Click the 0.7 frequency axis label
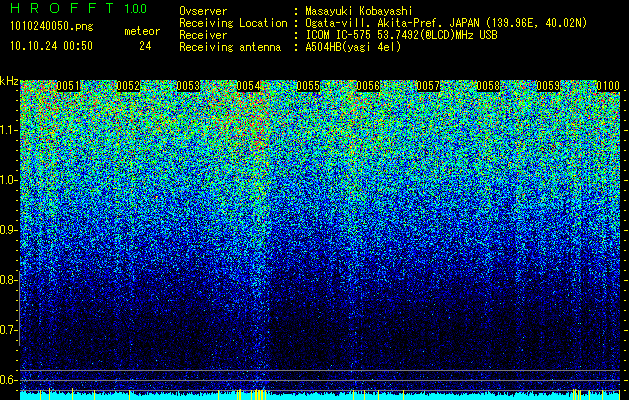 pyautogui.click(x=8, y=330)
